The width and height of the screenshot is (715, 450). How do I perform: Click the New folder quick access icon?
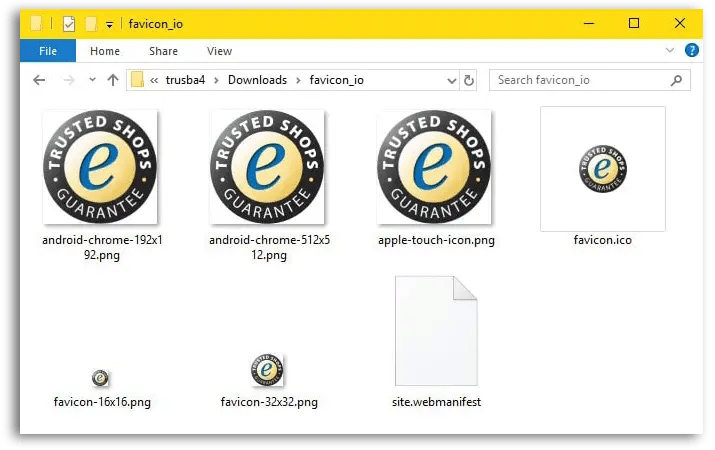pos(91,24)
